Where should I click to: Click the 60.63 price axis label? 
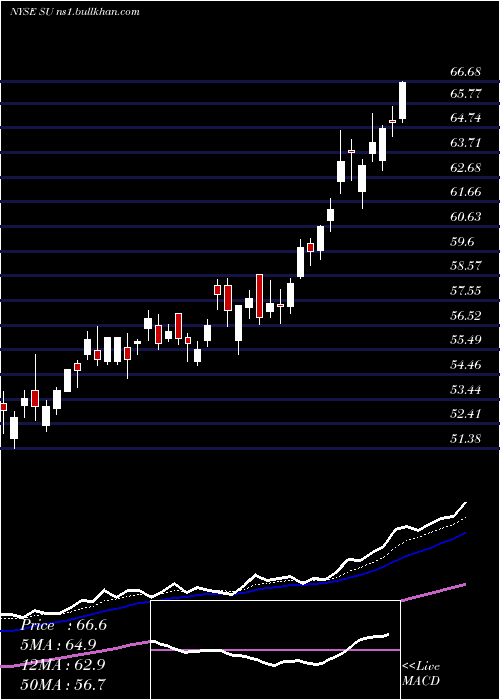click(465, 217)
